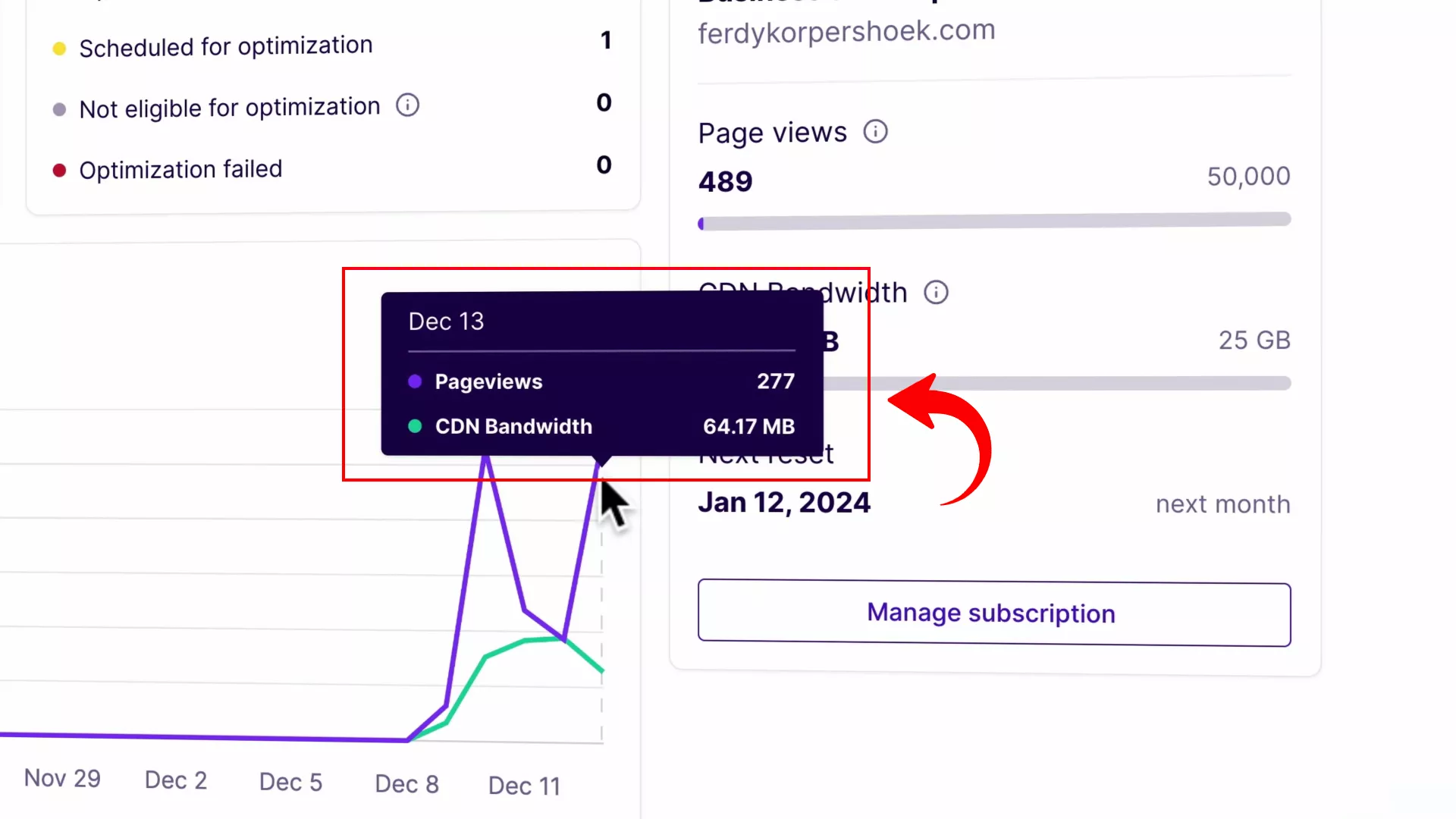
Task: Click the next month label
Action: [x=1222, y=504]
